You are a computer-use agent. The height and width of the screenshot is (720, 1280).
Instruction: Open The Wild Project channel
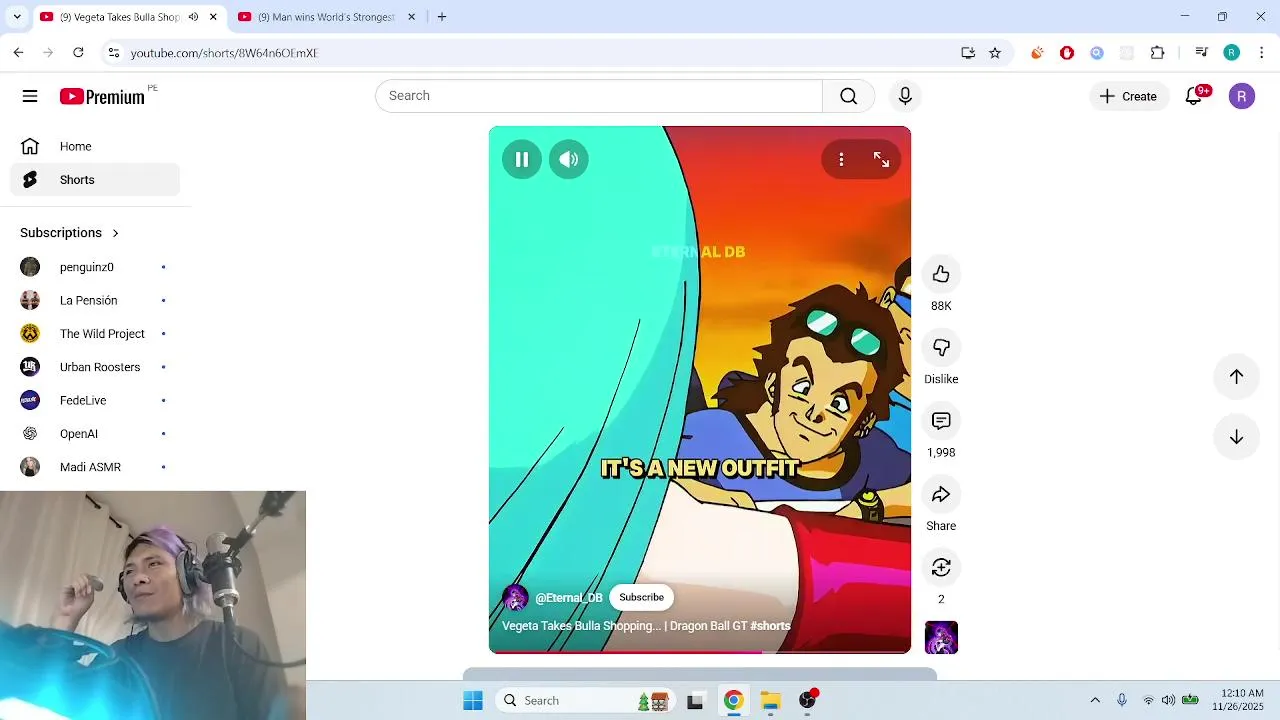[x=95, y=334]
